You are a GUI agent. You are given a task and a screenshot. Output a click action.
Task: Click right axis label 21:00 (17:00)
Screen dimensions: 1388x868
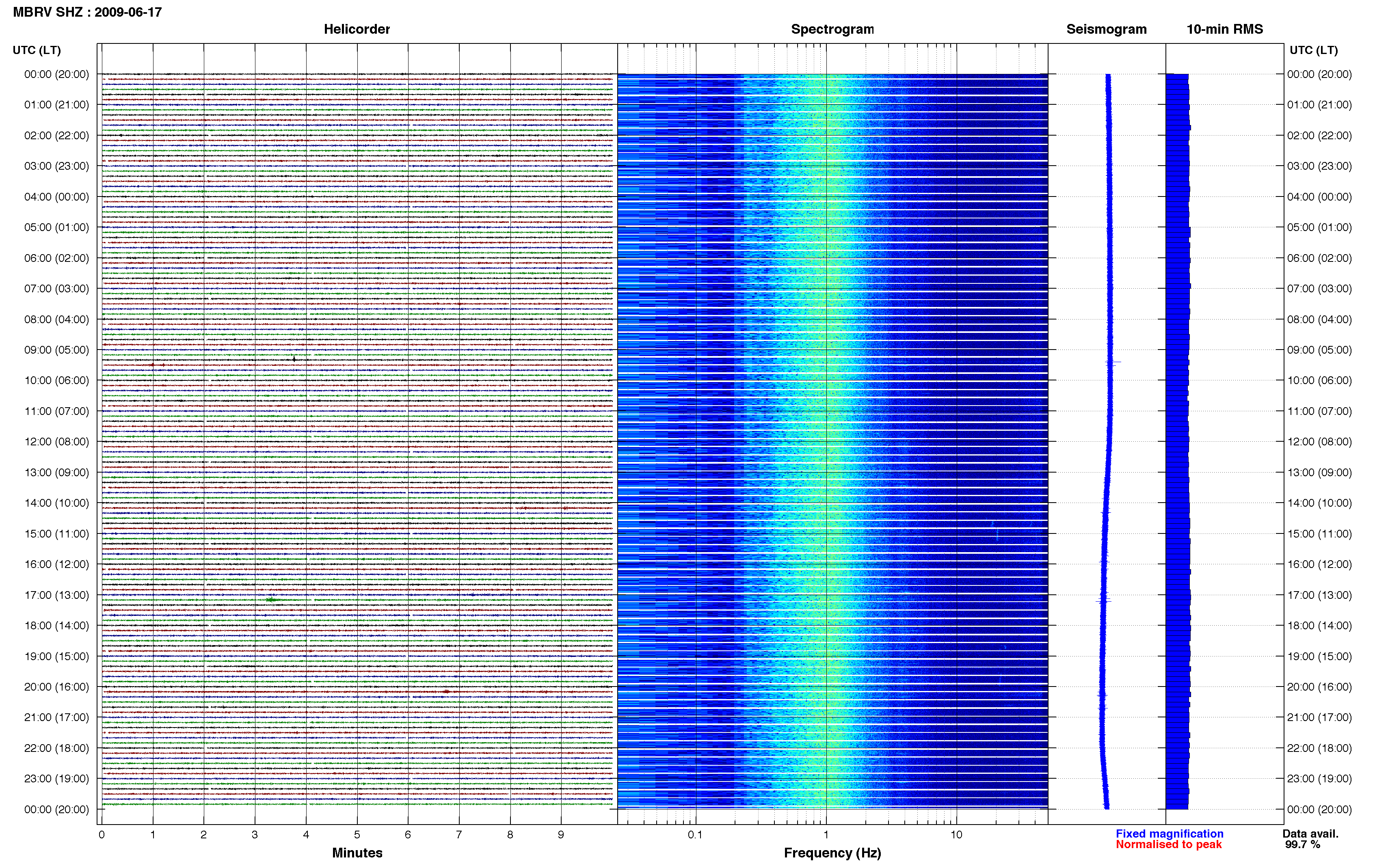[x=1320, y=718]
